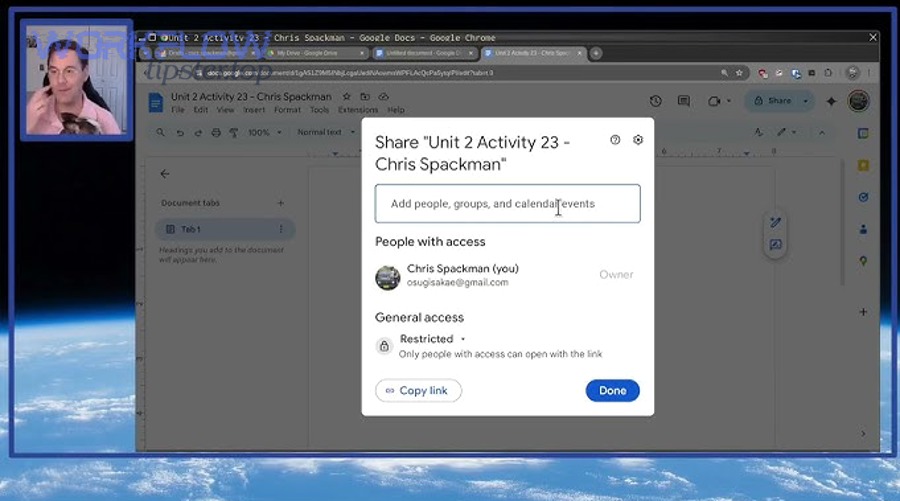Click the Meet video call icon
Viewport: 900px width, 501px height.
point(713,101)
